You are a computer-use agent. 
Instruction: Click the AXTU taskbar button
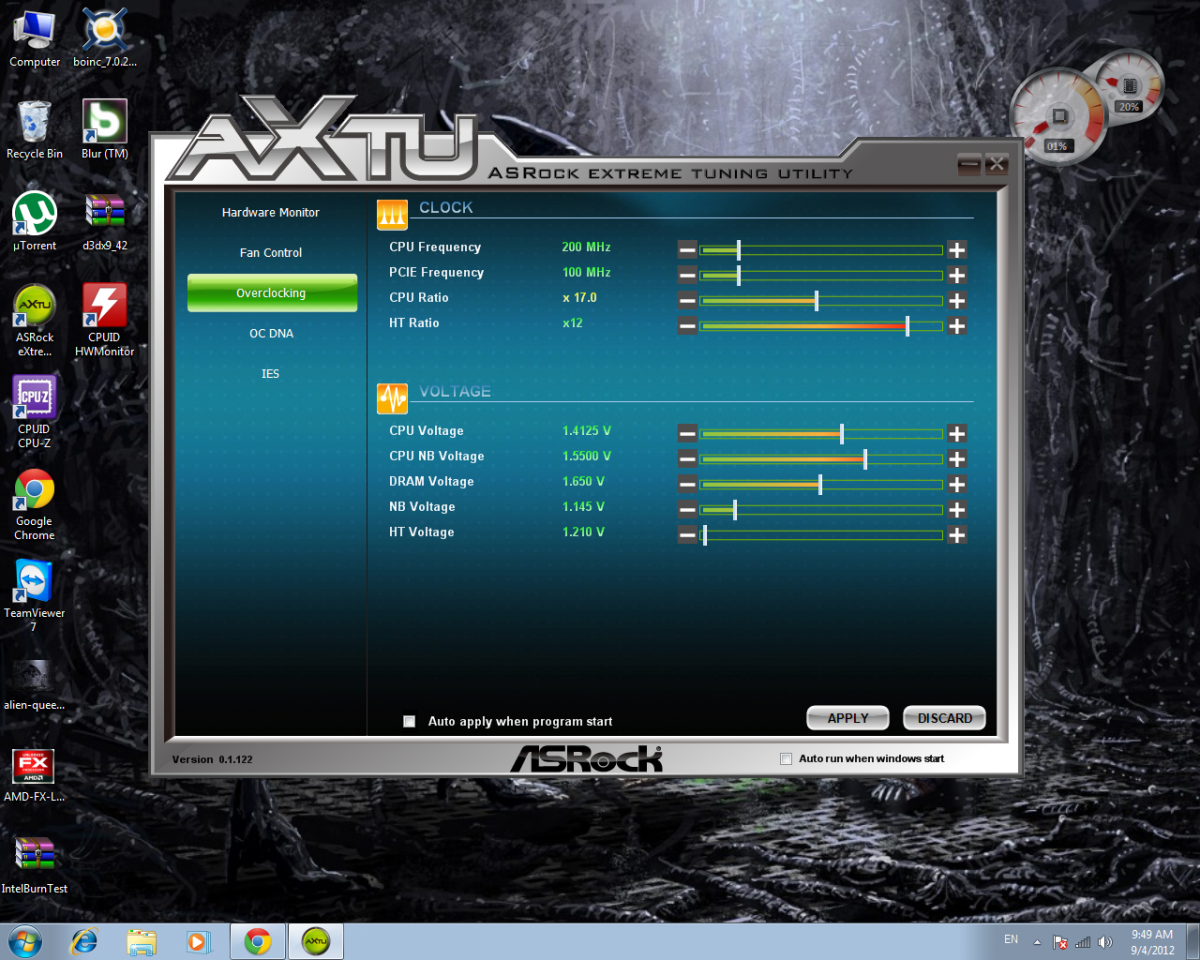(x=316, y=941)
